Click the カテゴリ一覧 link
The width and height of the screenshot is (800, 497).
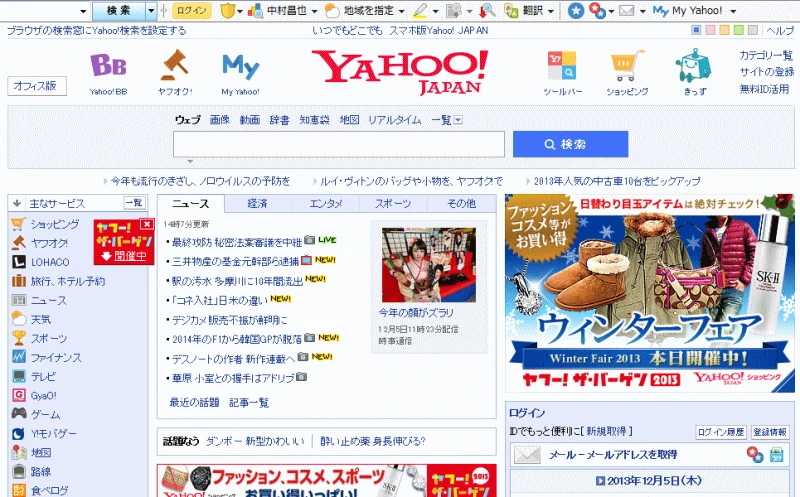(766, 55)
